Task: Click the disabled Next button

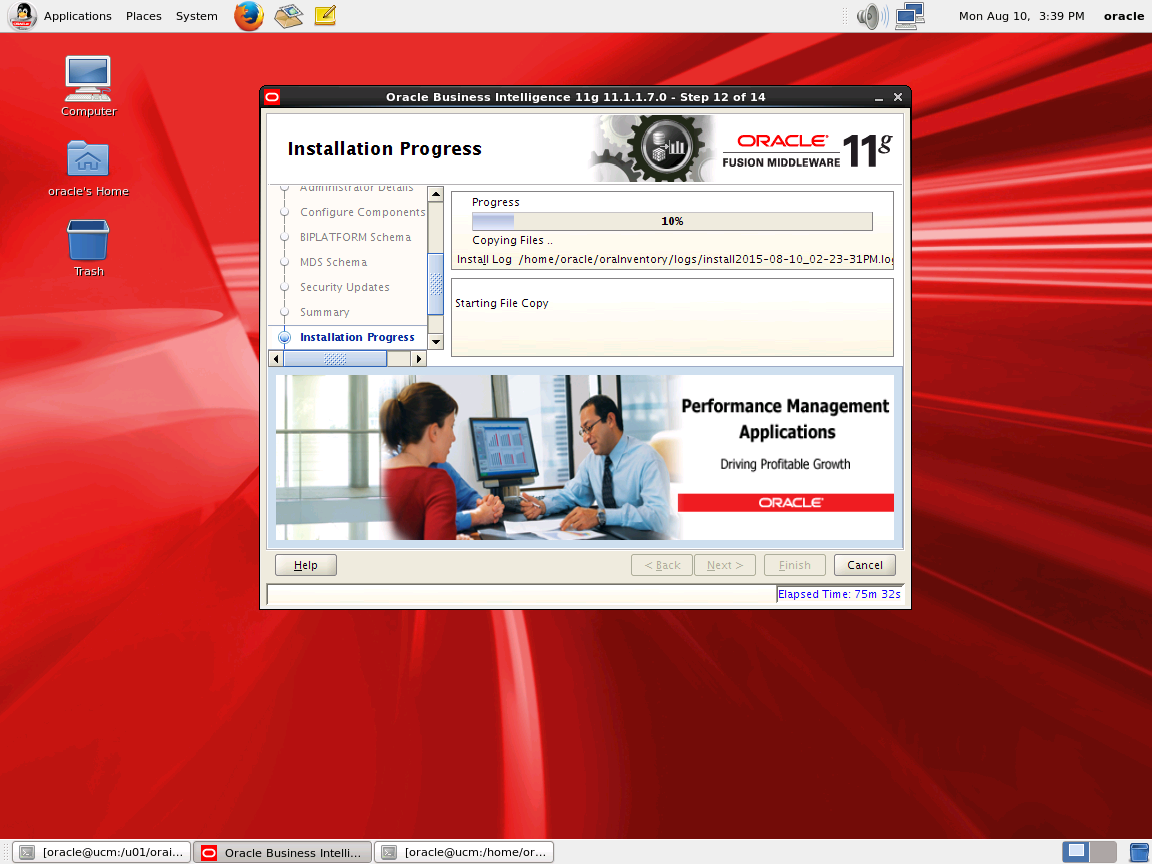Action: (x=725, y=565)
